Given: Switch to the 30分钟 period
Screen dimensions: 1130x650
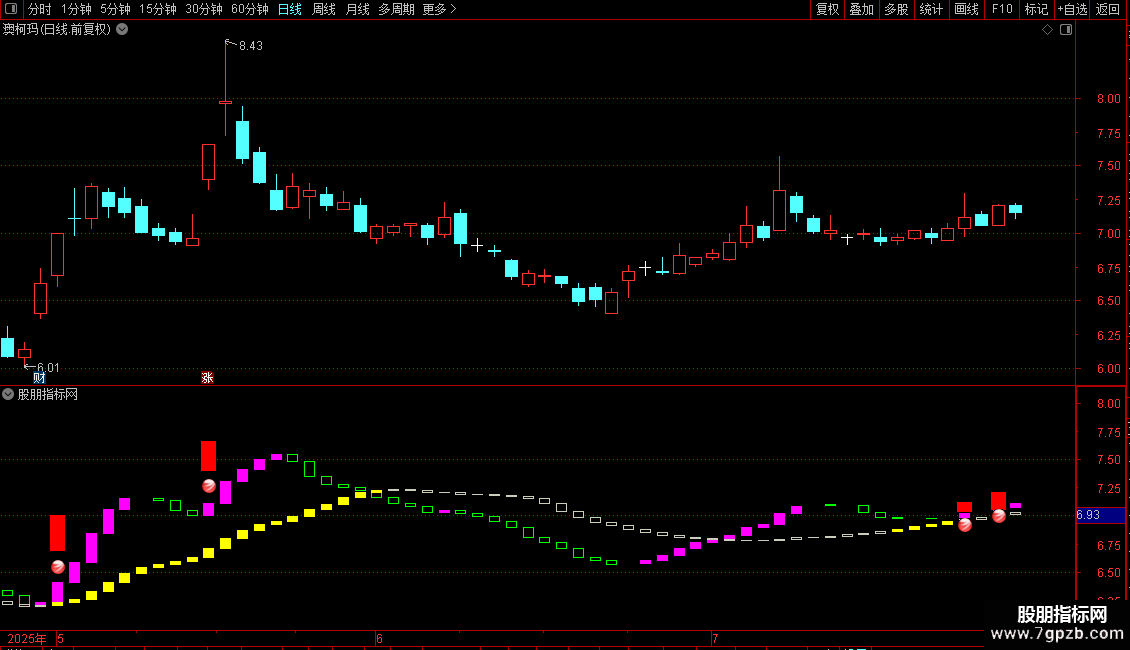Looking at the screenshot, I should point(203,9).
